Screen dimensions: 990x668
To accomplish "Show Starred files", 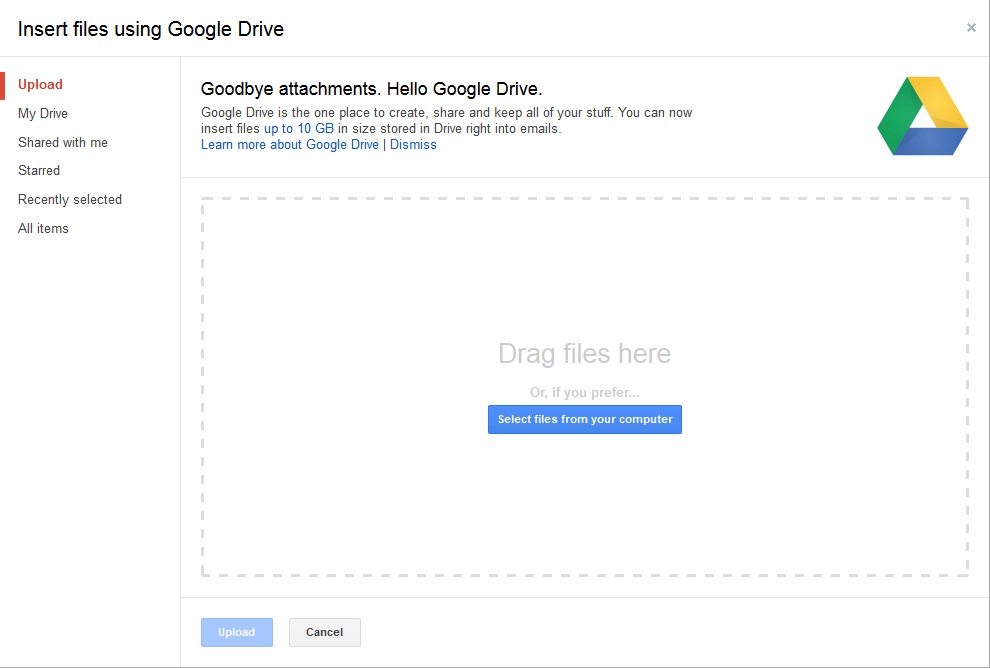I will coord(39,170).
